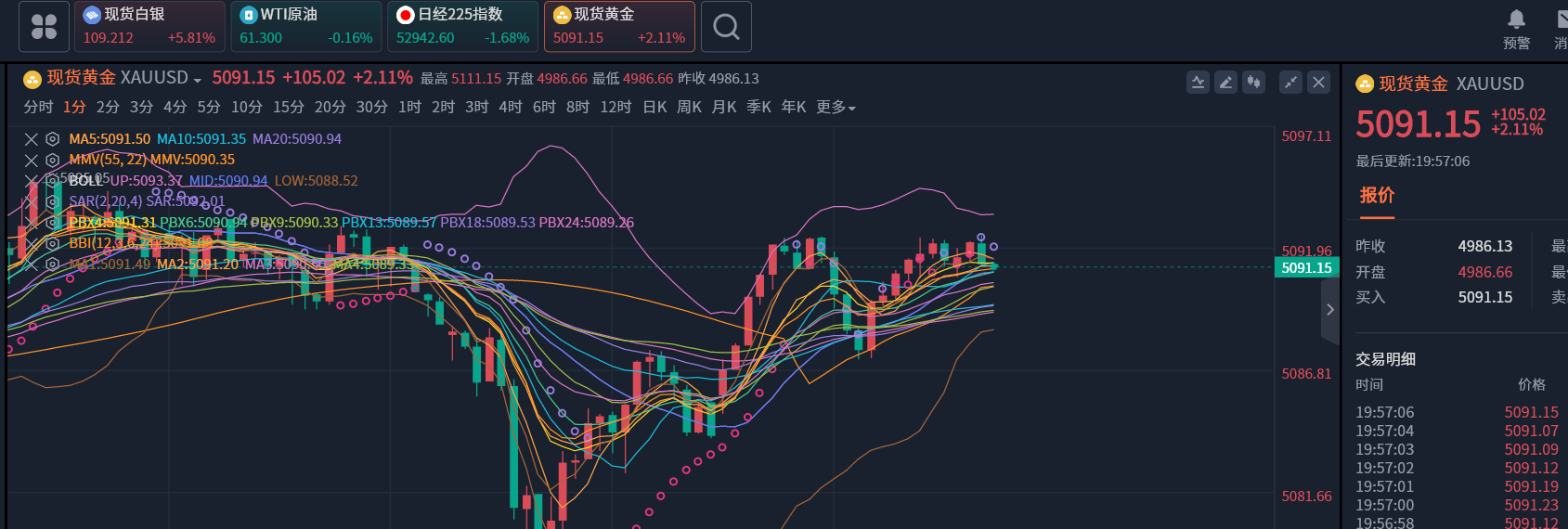This screenshot has width=1568, height=529.
Task: Select the candlestick chart style icon
Action: click(1253, 83)
